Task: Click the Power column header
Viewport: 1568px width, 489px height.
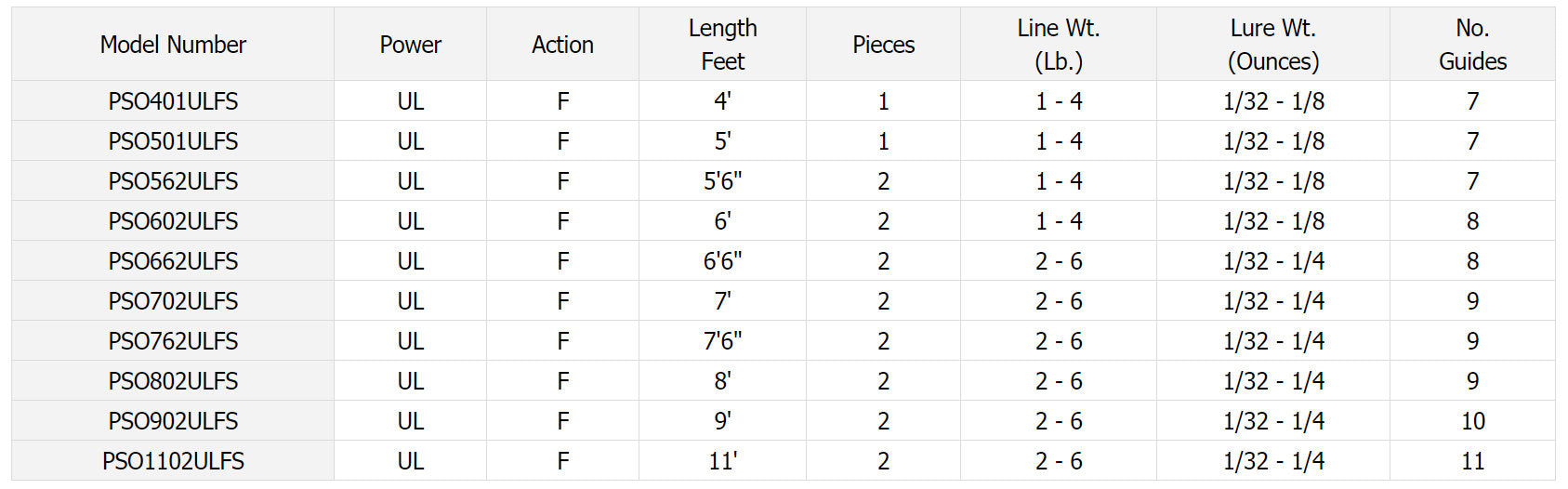Action: [x=410, y=45]
